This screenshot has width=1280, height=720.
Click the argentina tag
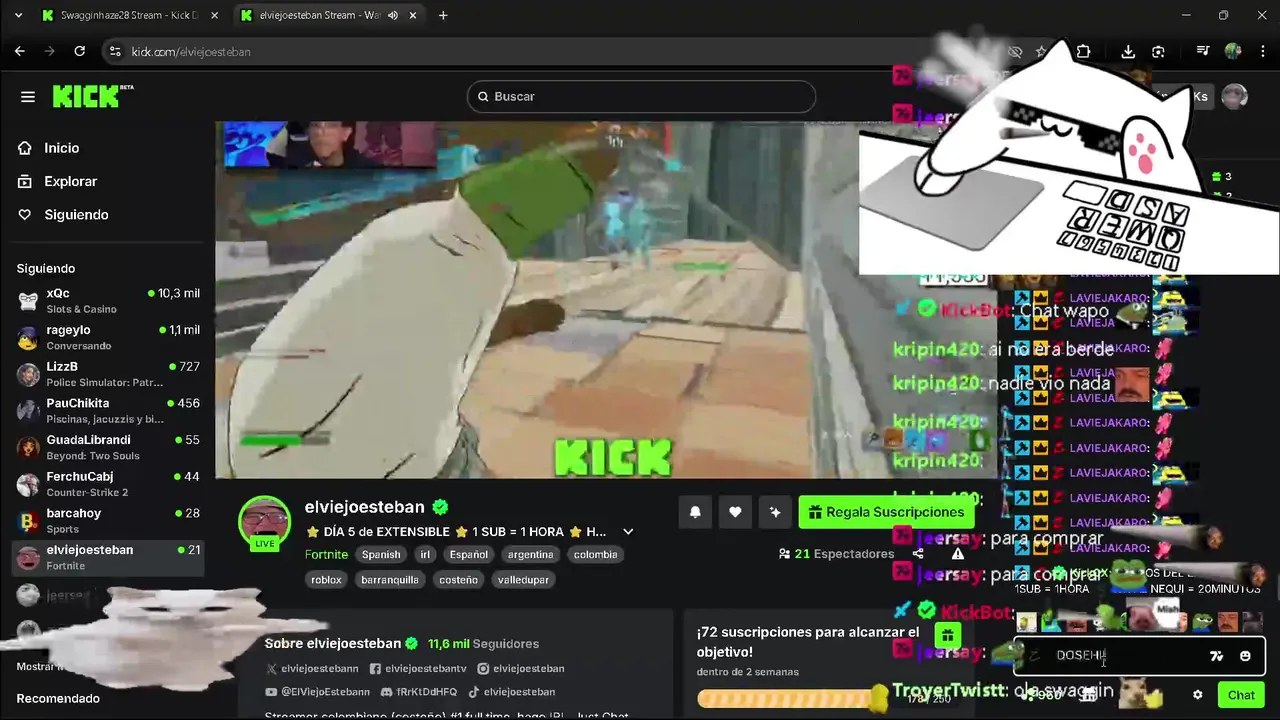click(x=530, y=554)
